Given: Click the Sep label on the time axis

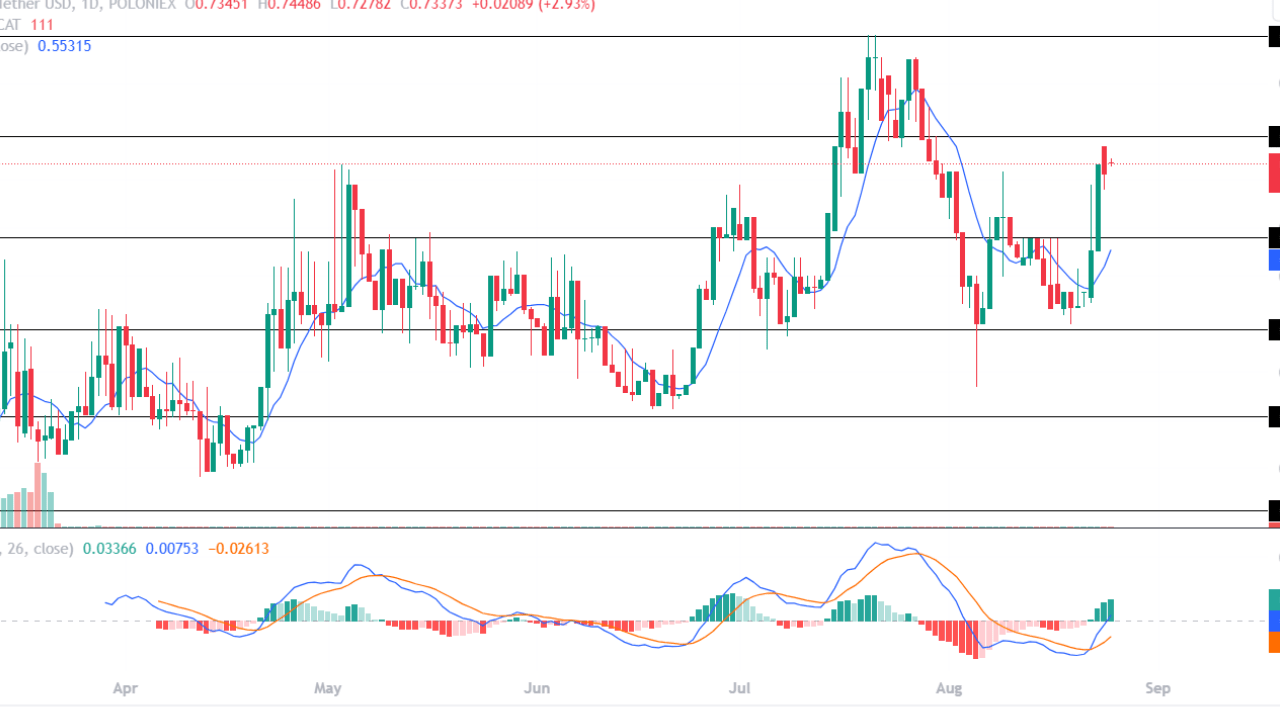Looking at the screenshot, I should coord(1157,688).
